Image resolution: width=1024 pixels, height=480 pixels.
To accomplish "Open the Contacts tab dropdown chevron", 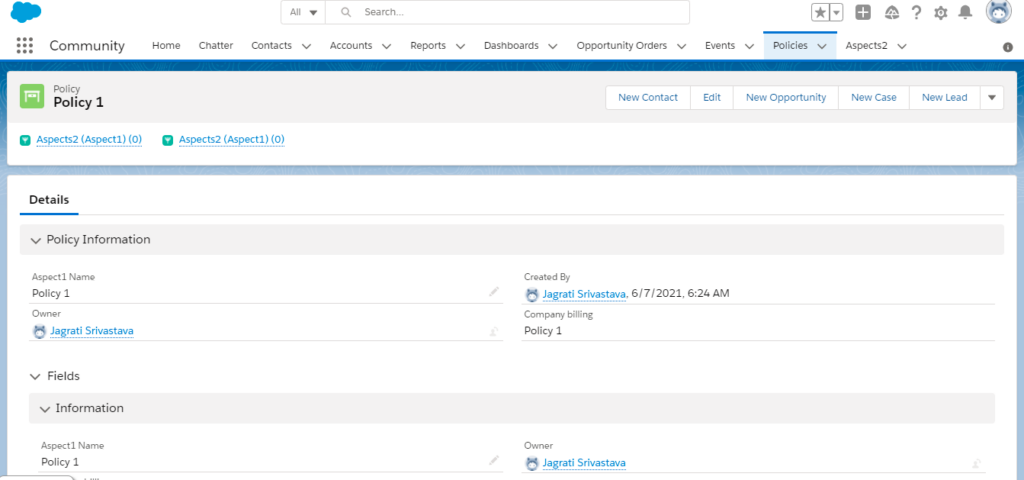I will [306, 46].
